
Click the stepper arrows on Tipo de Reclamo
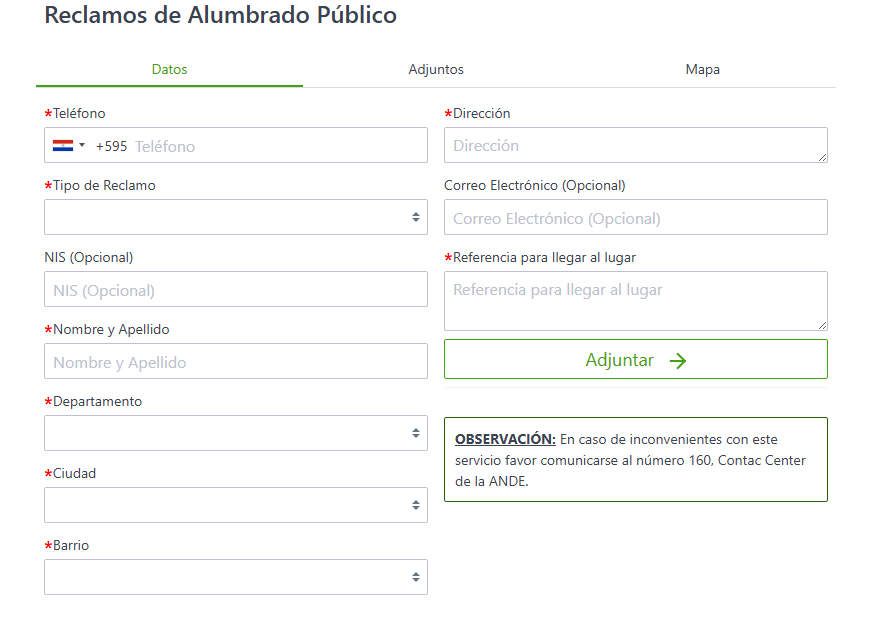(x=414, y=217)
